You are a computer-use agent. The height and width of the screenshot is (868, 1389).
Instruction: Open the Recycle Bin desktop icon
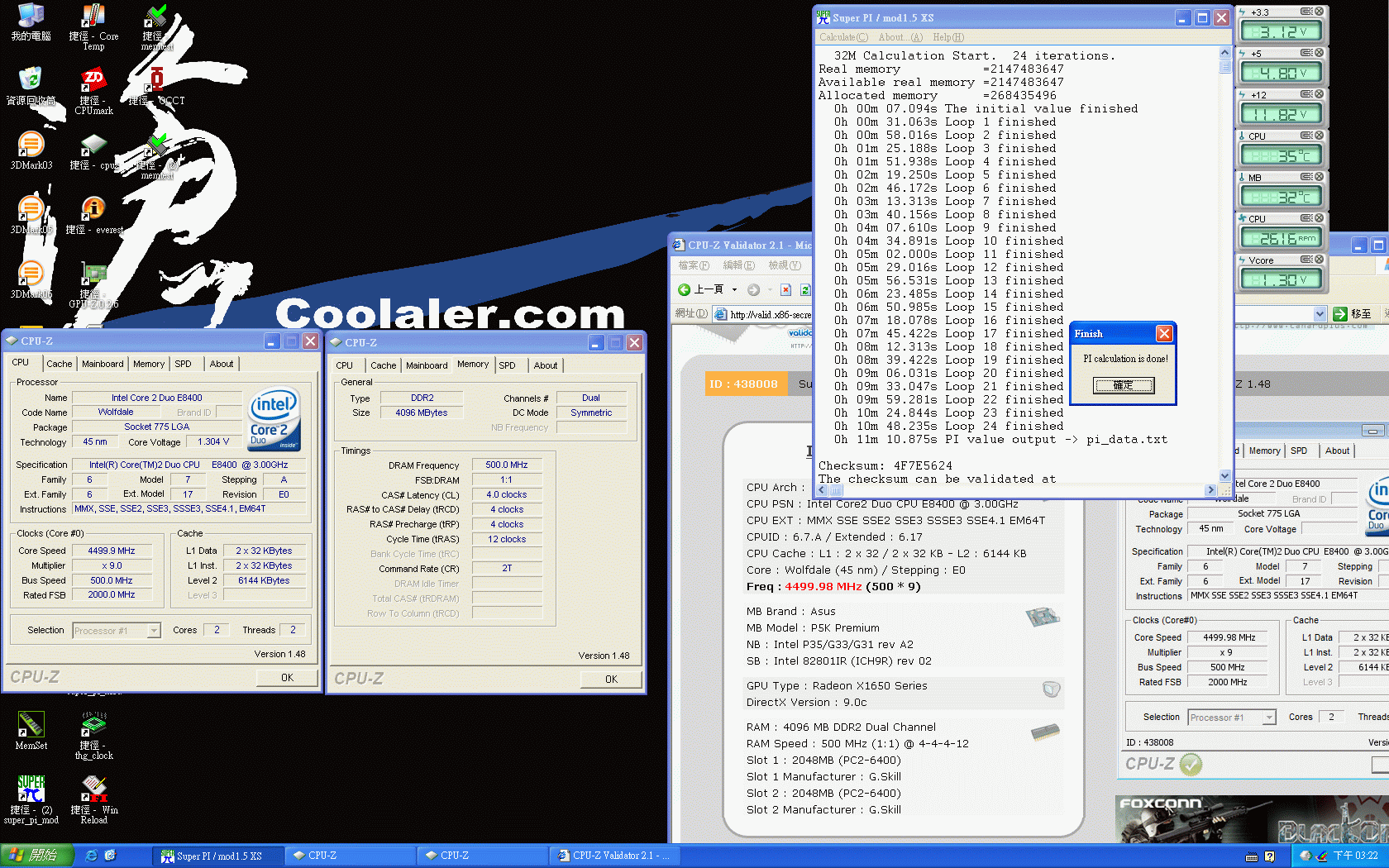31,87
